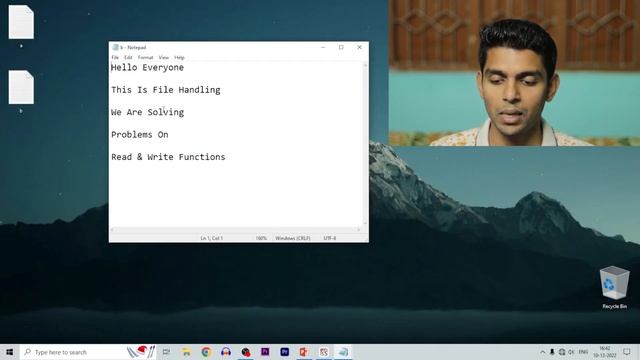Open the Edit menu in Notepad

click(128, 58)
